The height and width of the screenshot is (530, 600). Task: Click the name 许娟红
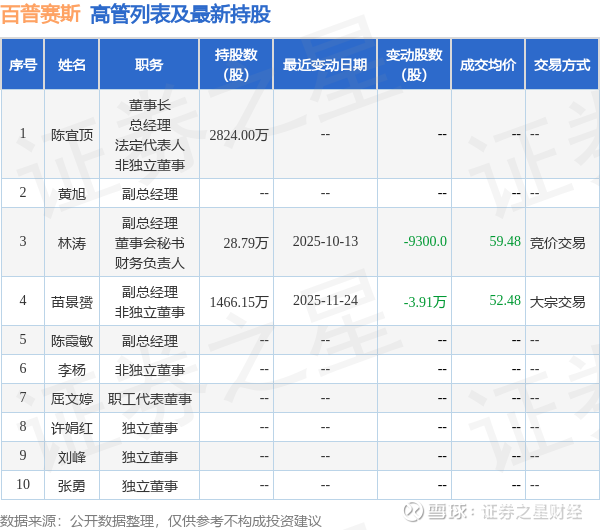pyautogui.click(x=72, y=428)
